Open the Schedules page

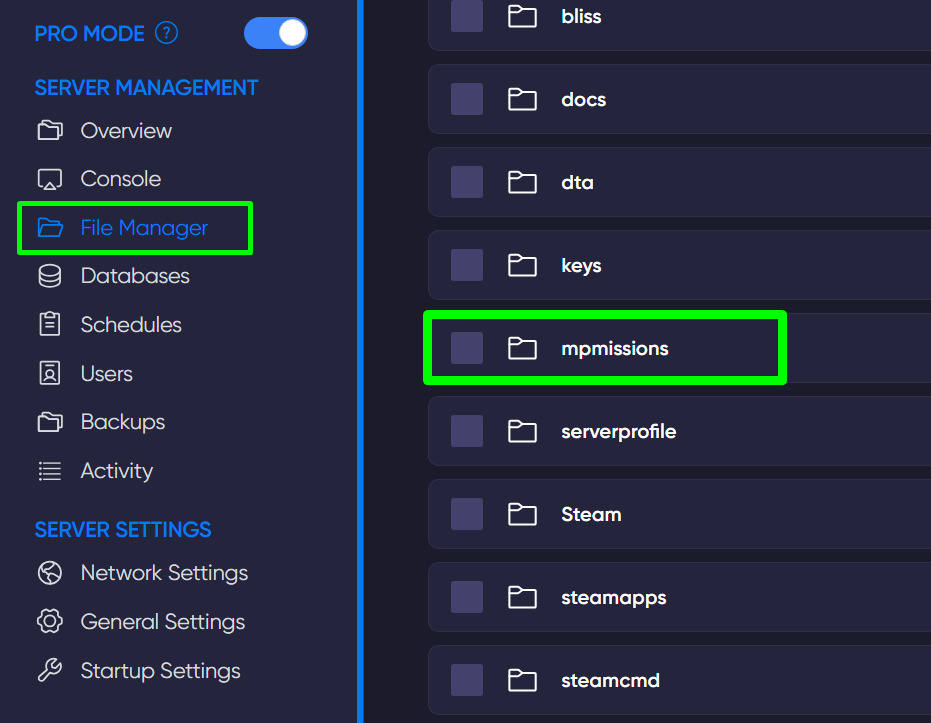click(x=131, y=325)
